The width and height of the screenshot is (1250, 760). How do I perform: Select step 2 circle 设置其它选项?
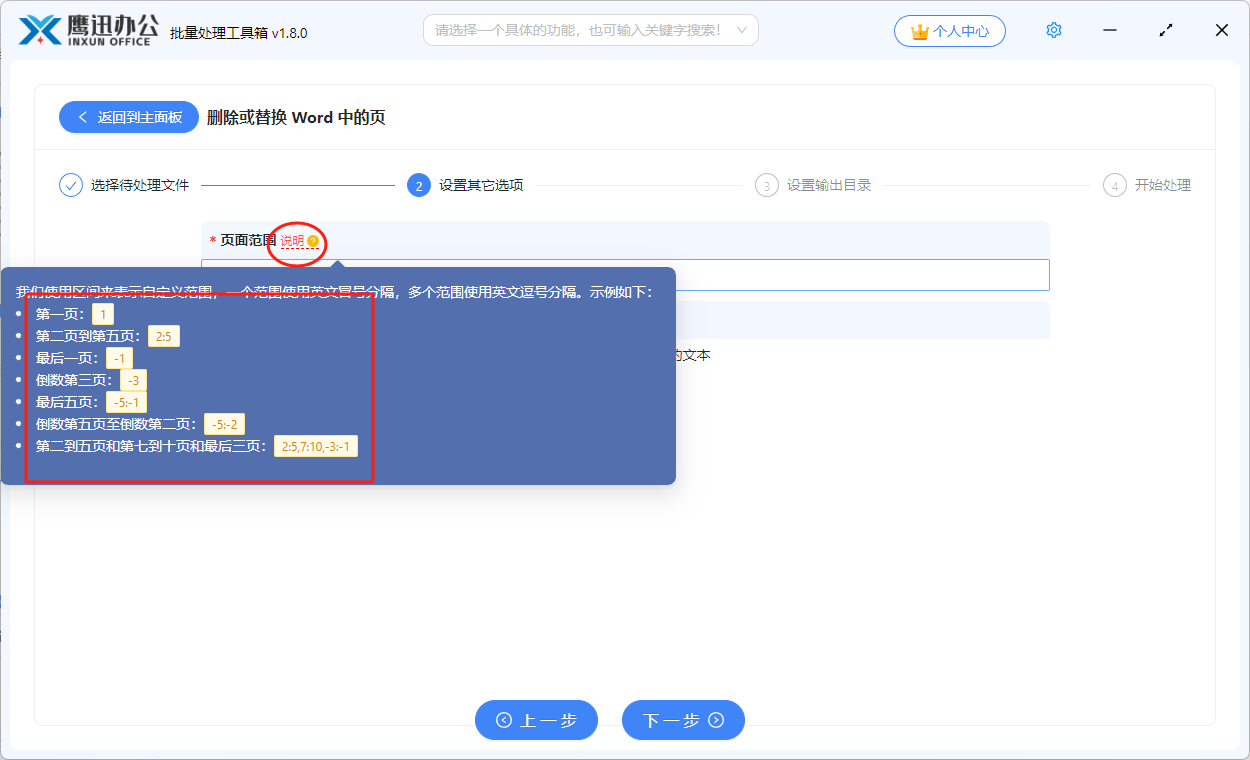[x=419, y=185]
